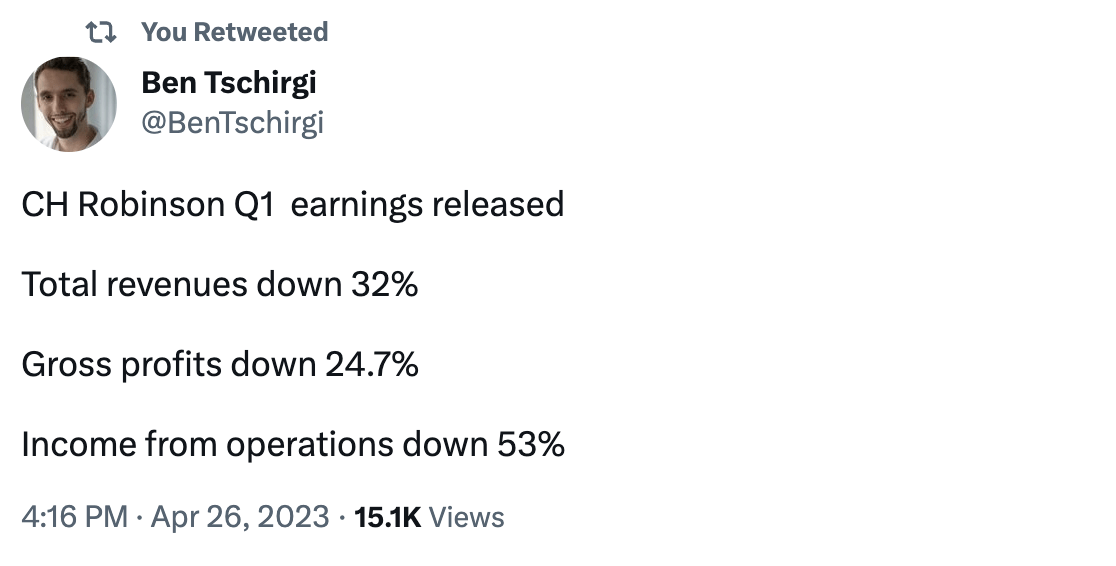This screenshot has width=1116, height=566.
Task: Open the "You Retweeted" label
Action: (x=234, y=32)
